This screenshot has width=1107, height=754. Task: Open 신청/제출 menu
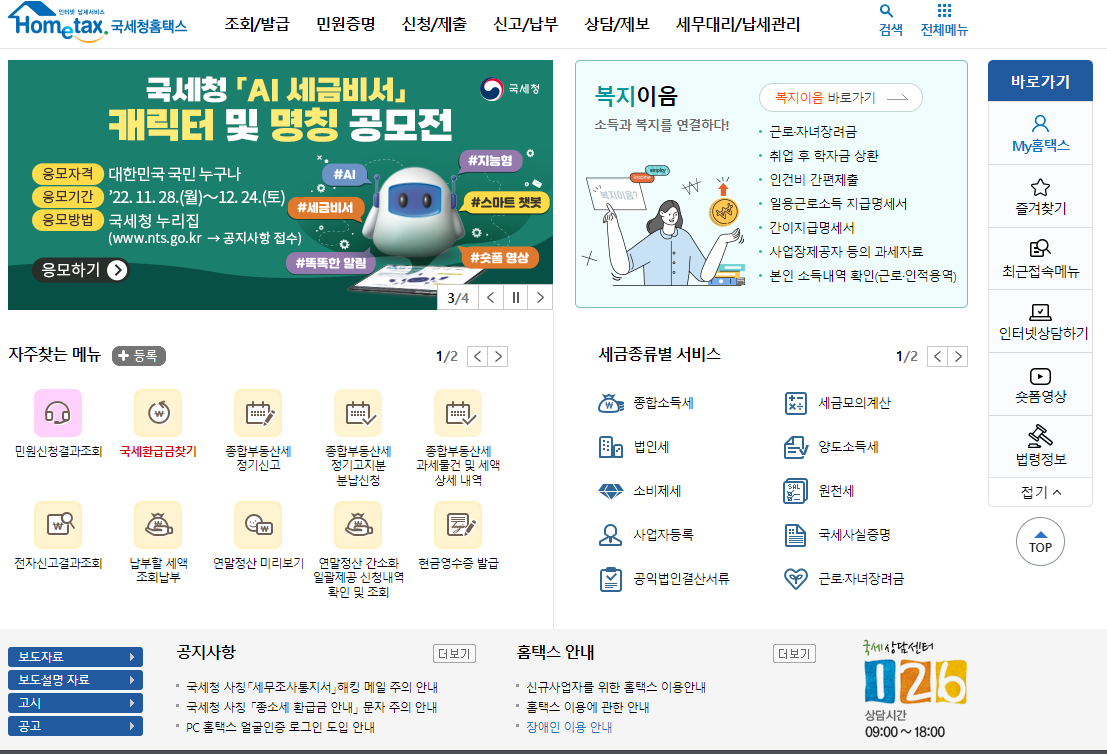click(434, 24)
